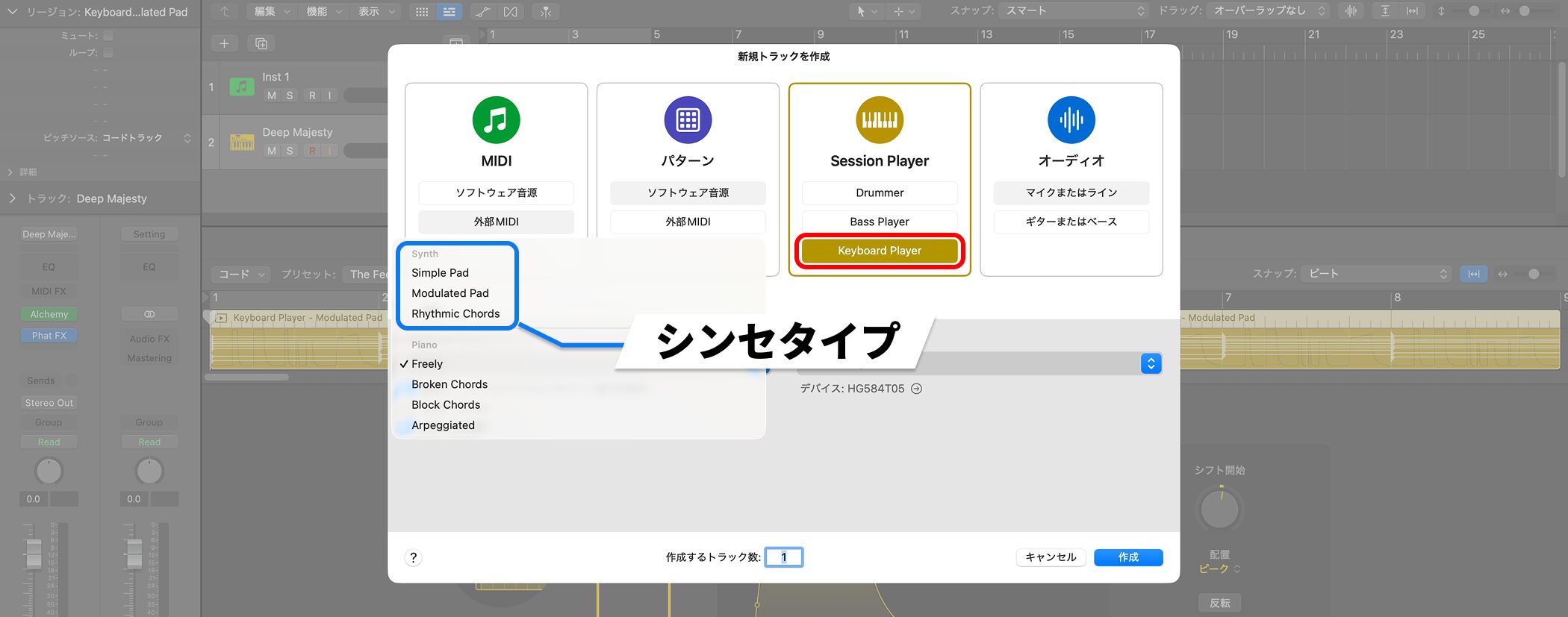The image size is (1568, 617).
Task: Mute the Deep Majesty track
Action: point(272,151)
